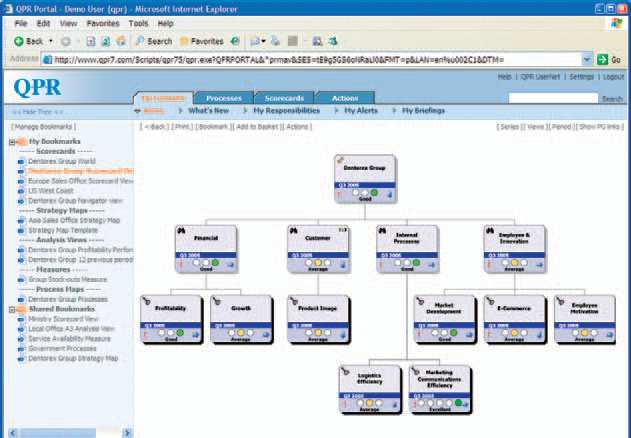Screen dimensions: 631x438
Task: Click the Manage Bookmarks link
Action: click(43, 127)
